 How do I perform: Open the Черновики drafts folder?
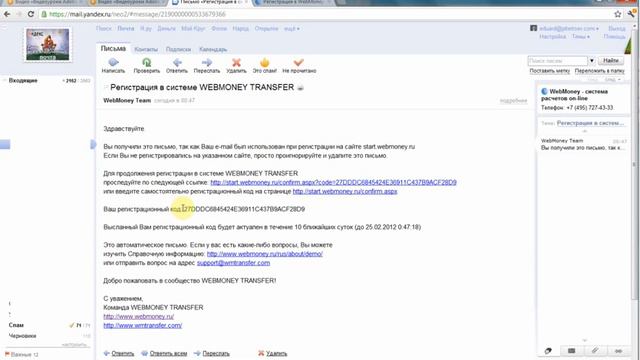(x=22, y=336)
